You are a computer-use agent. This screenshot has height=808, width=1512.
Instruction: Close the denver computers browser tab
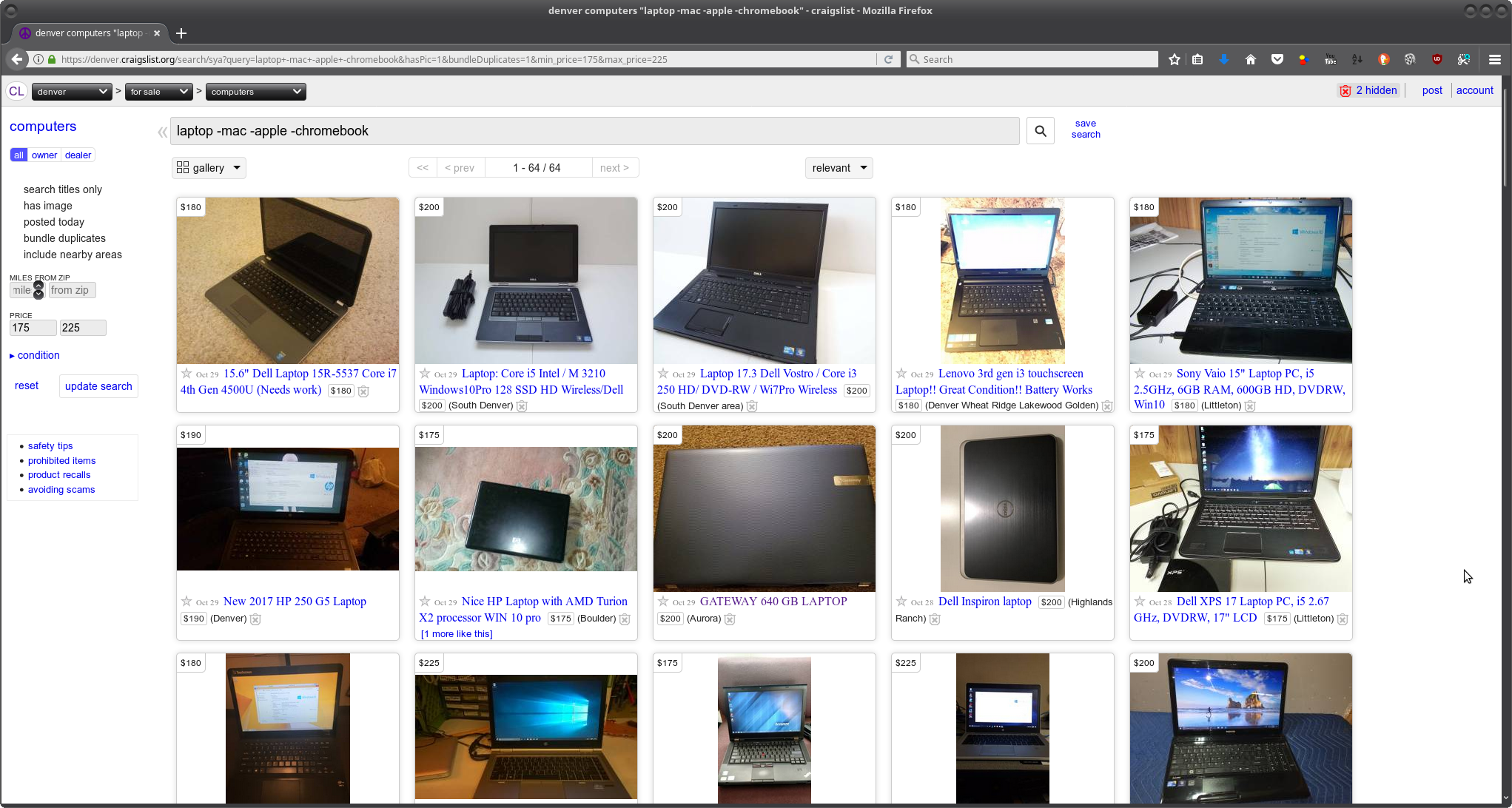point(156,33)
